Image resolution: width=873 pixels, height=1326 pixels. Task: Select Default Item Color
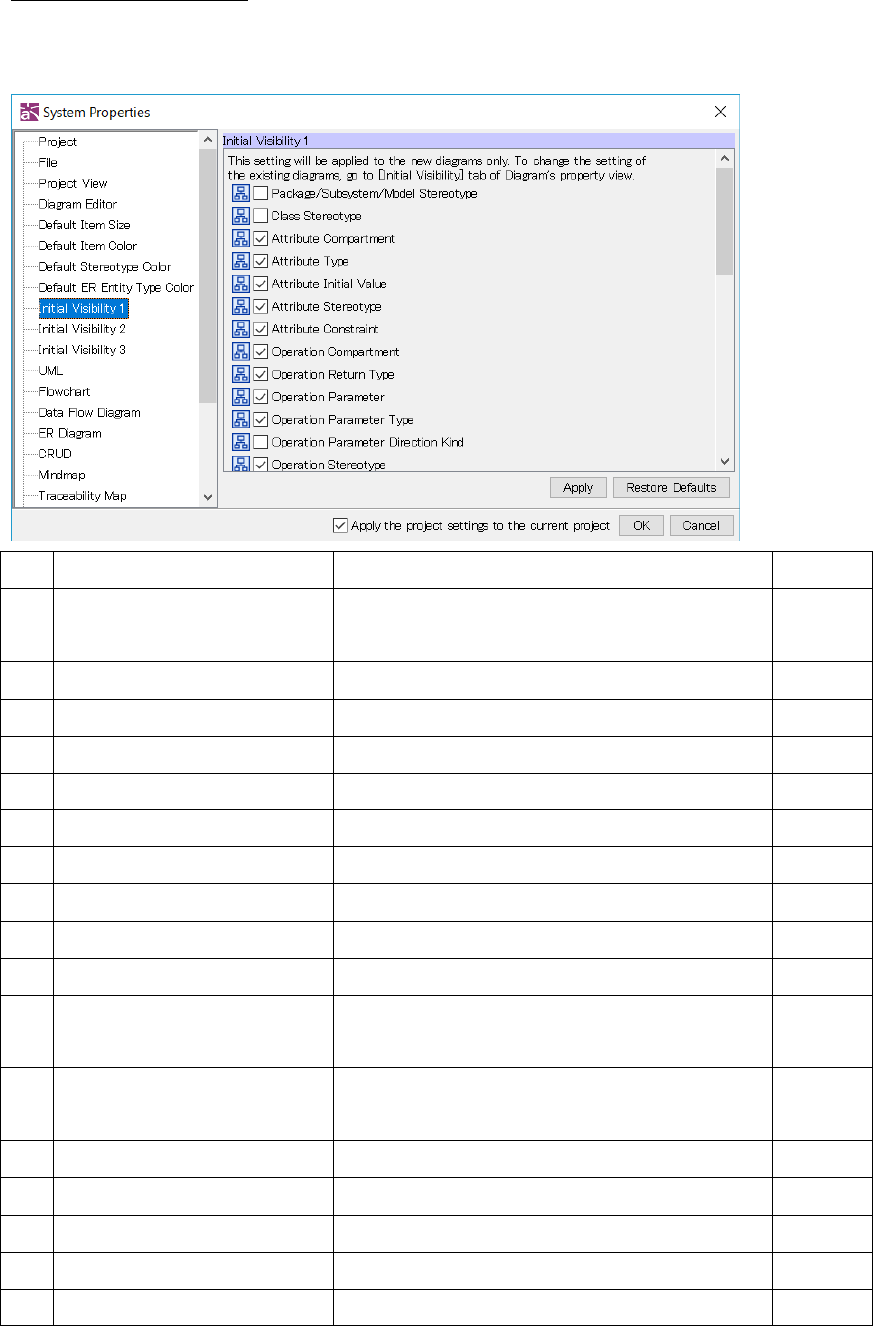88,246
